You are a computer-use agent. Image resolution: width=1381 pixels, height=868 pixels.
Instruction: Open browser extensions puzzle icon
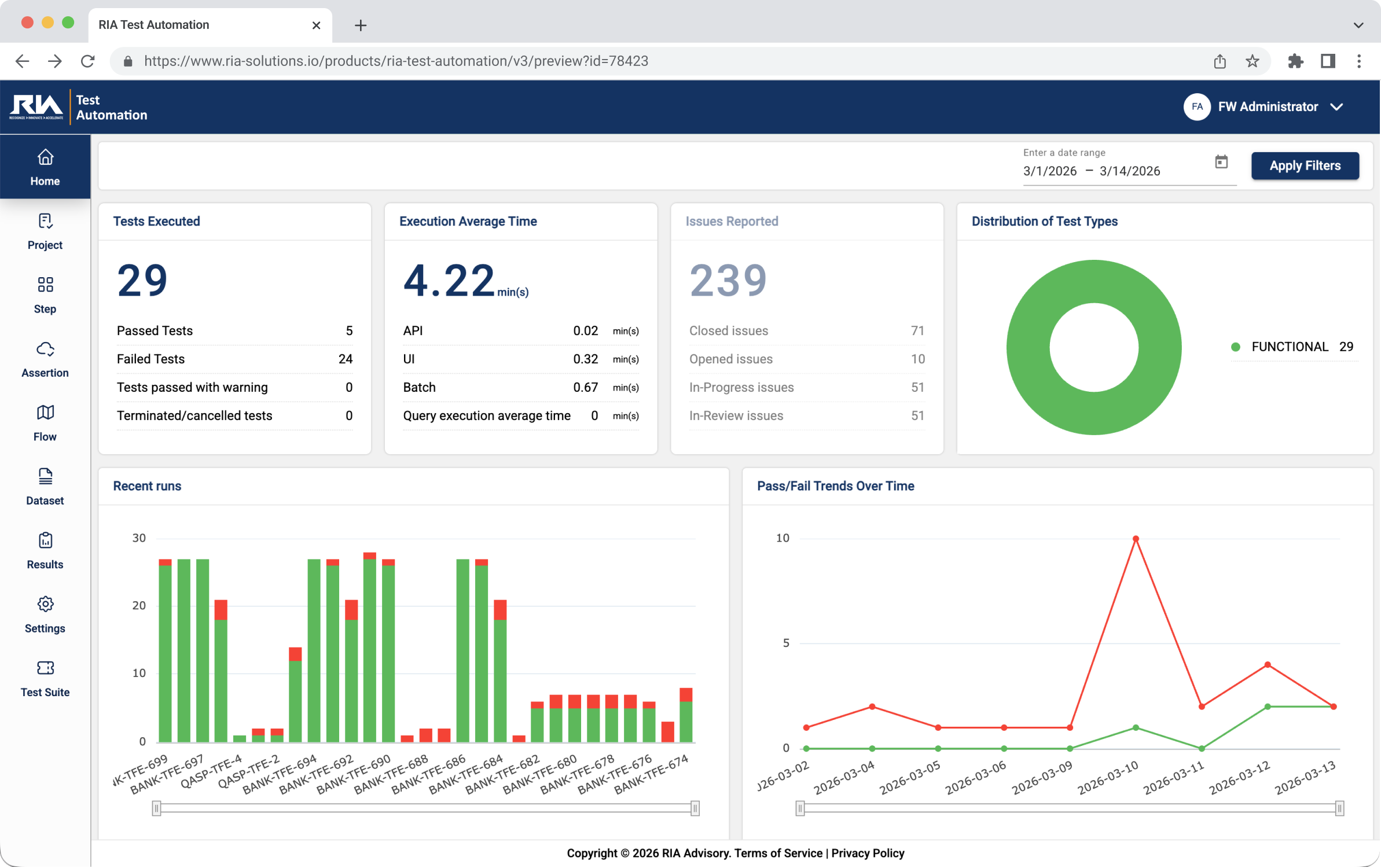pyautogui.click(x=1295, y=61)
